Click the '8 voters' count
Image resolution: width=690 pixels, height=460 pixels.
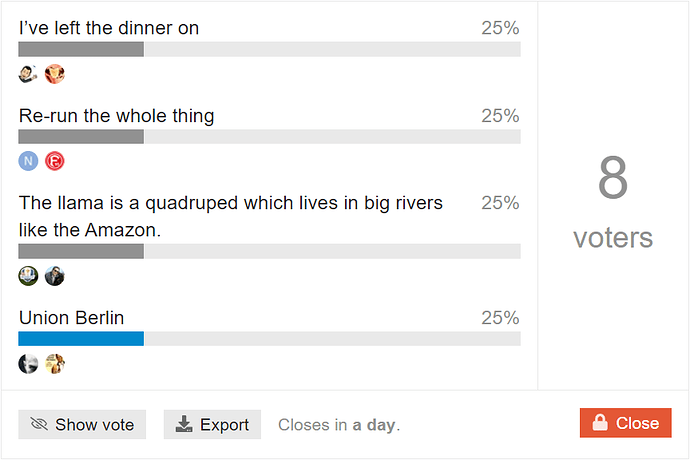click(x=613, y=202)
